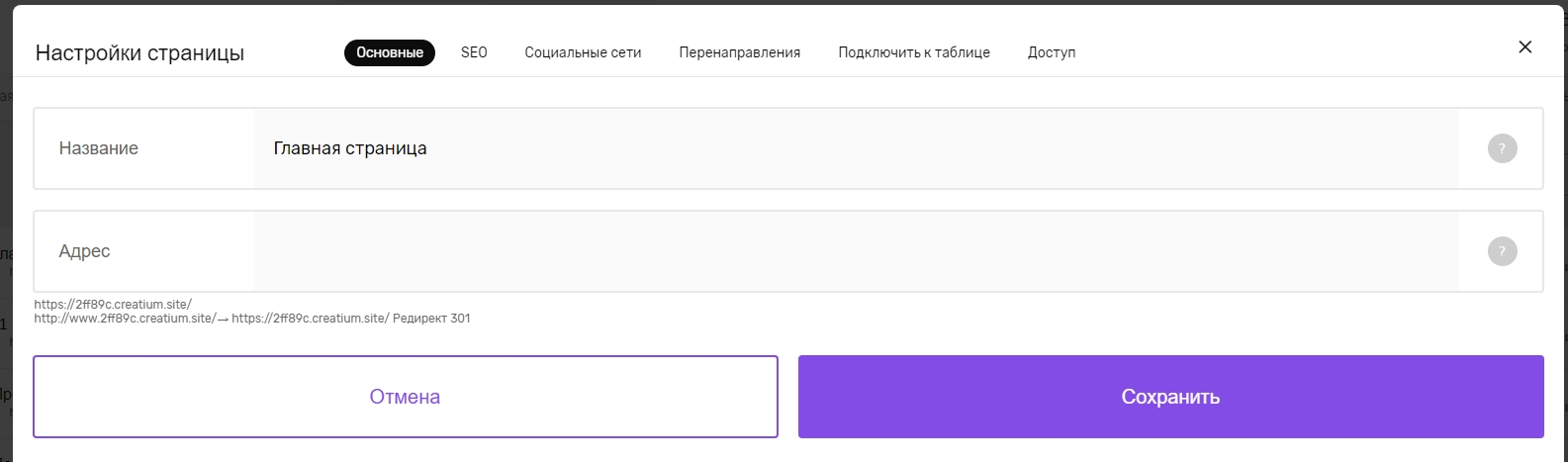Click the Редирект 301 text

[x=431, y=319]
